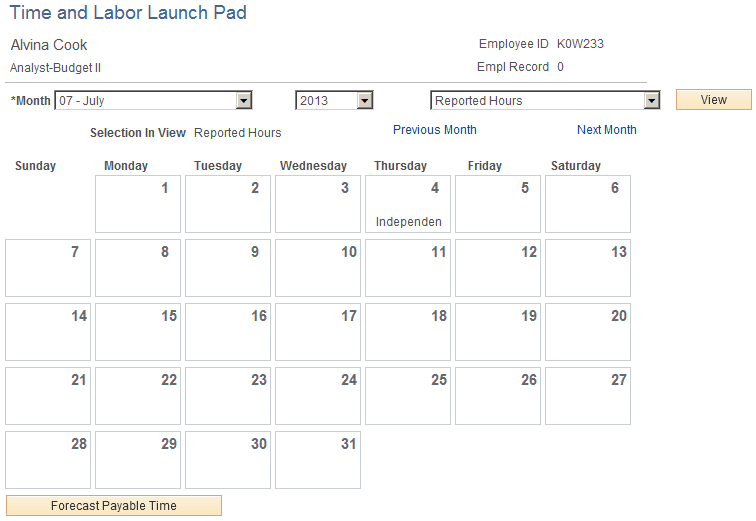The height and width of the screenshot is (521, 756).
Task: Select July 7 calendar cell
Action: point(48,268)
